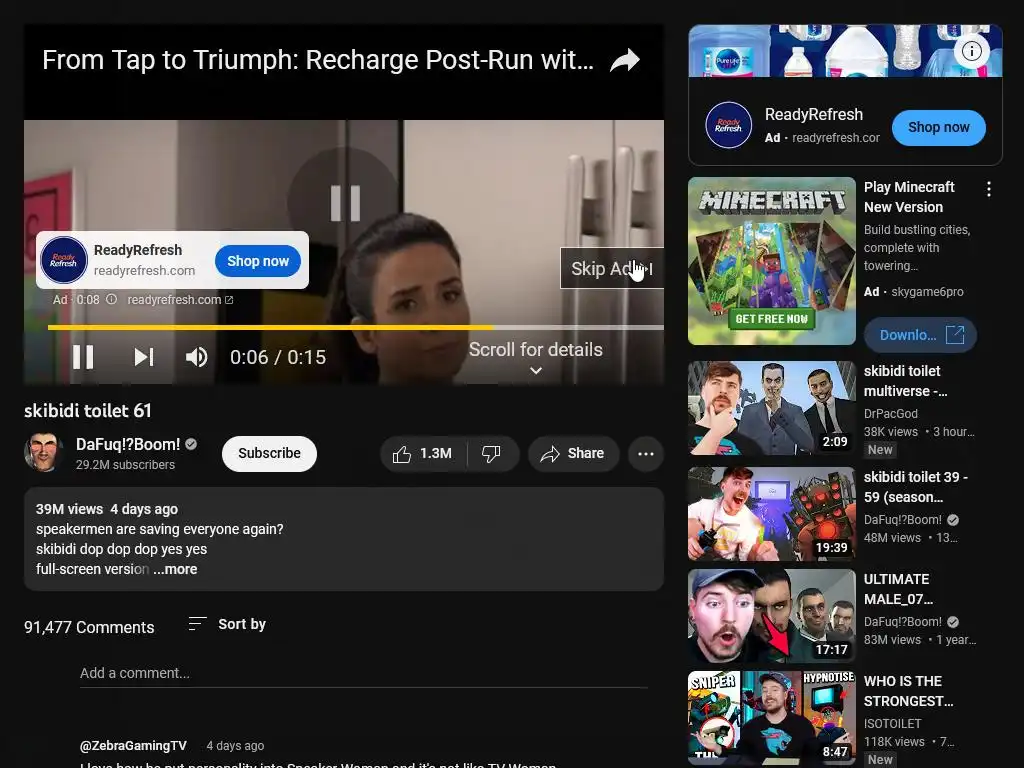Image resolution: width=1024 pixels, height=768 pixels.
Task: Click the sidebar ReadyRefresh ad banner image
Action: [845, 51]
